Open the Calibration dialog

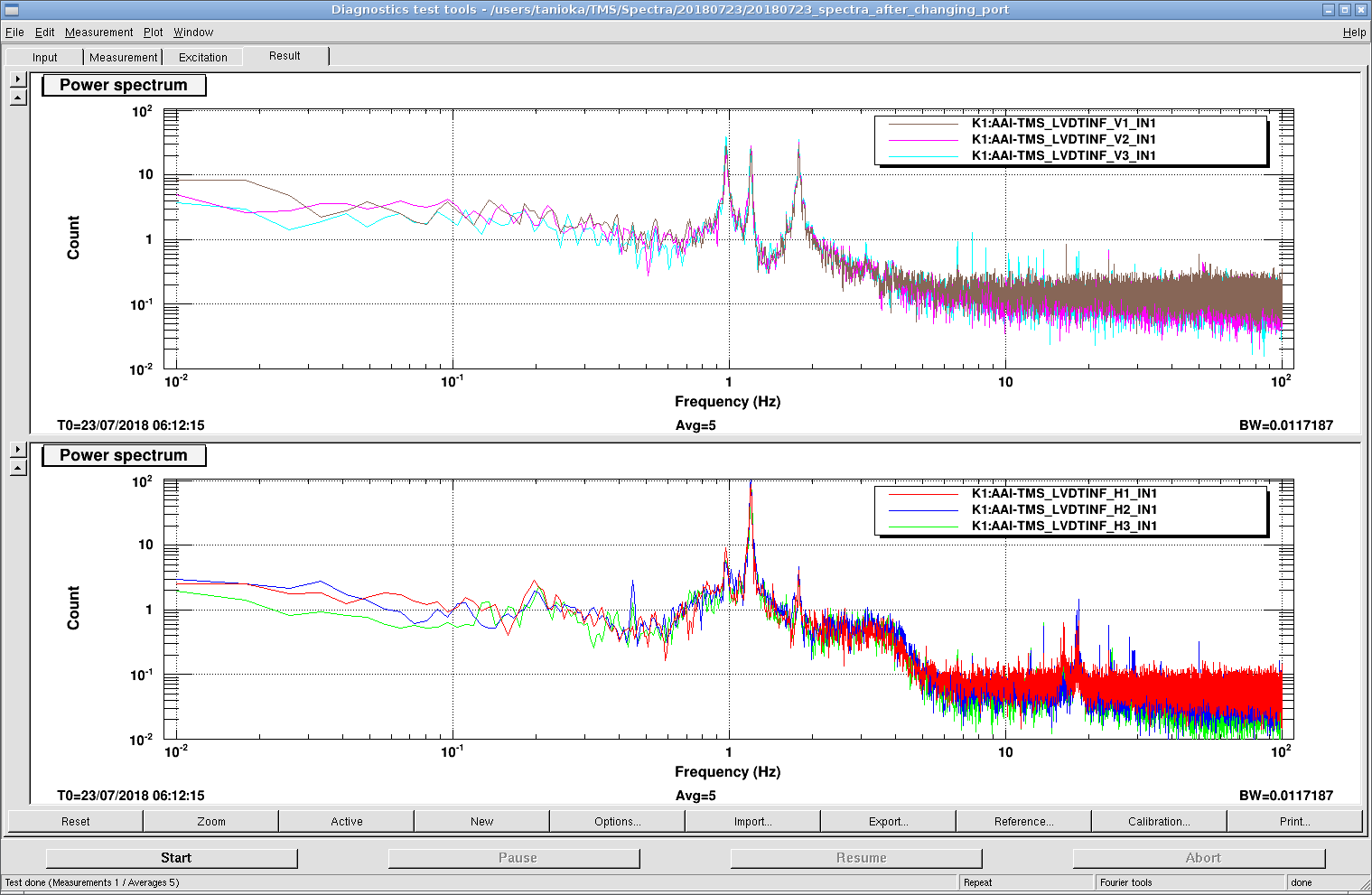(1160, 821)
